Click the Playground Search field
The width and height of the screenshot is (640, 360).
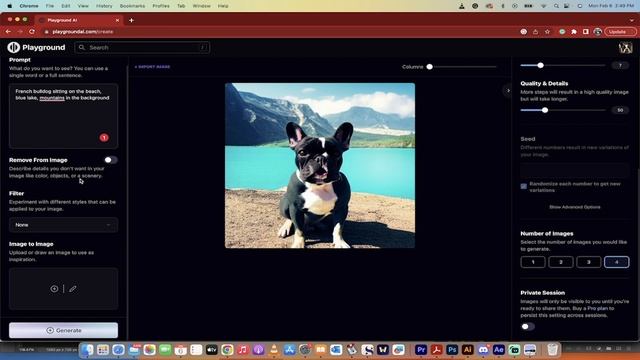(142, 47)
